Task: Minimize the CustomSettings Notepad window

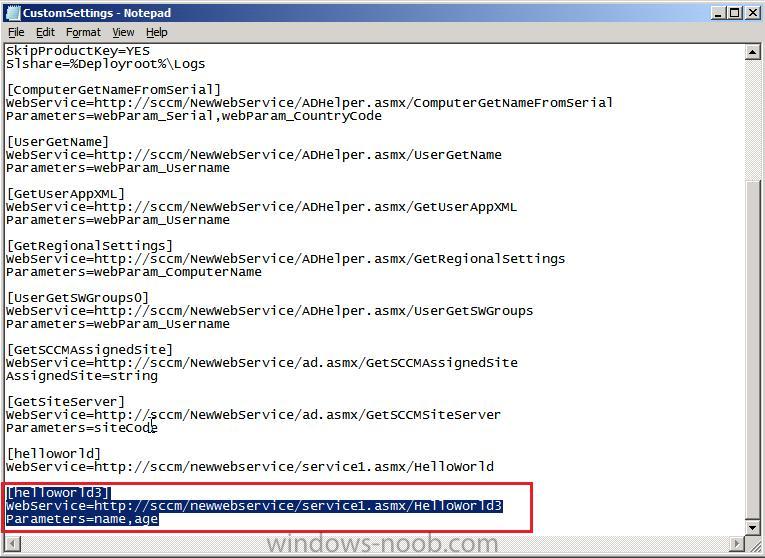Action: [717, 13]
